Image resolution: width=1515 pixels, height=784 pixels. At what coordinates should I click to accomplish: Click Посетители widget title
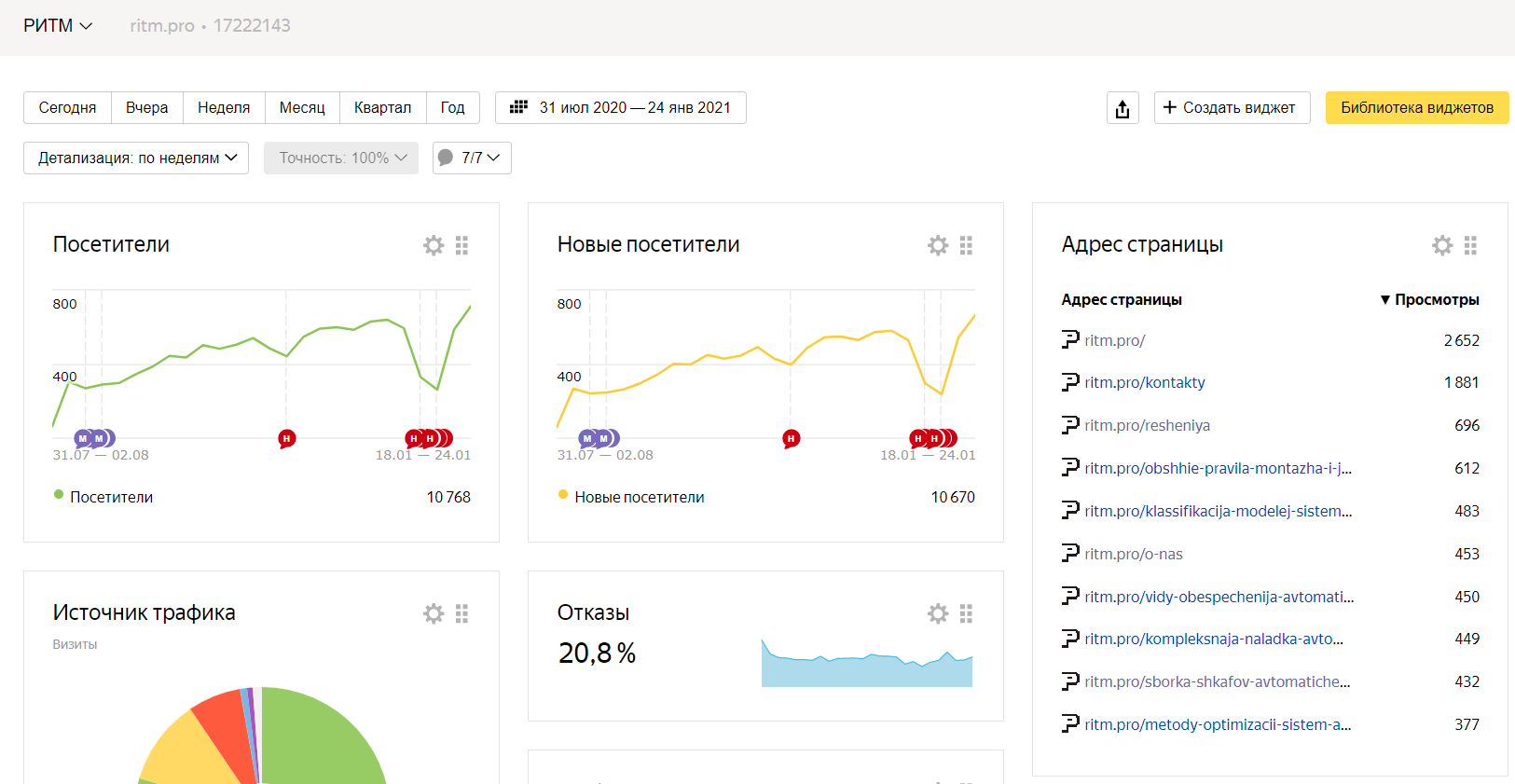(111, 244)
